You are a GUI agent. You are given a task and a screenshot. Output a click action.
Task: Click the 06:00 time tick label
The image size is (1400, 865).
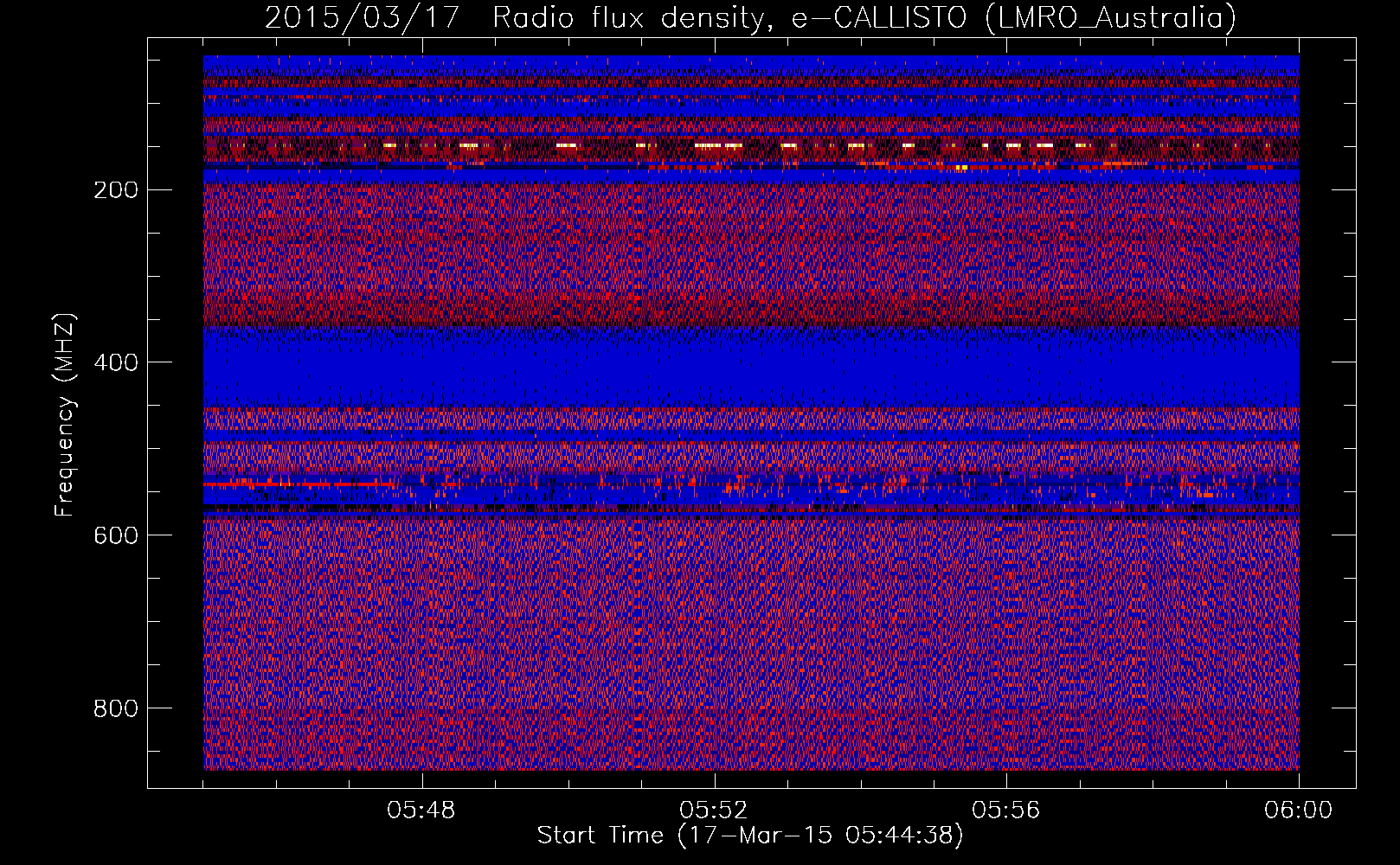(1298, 811)
